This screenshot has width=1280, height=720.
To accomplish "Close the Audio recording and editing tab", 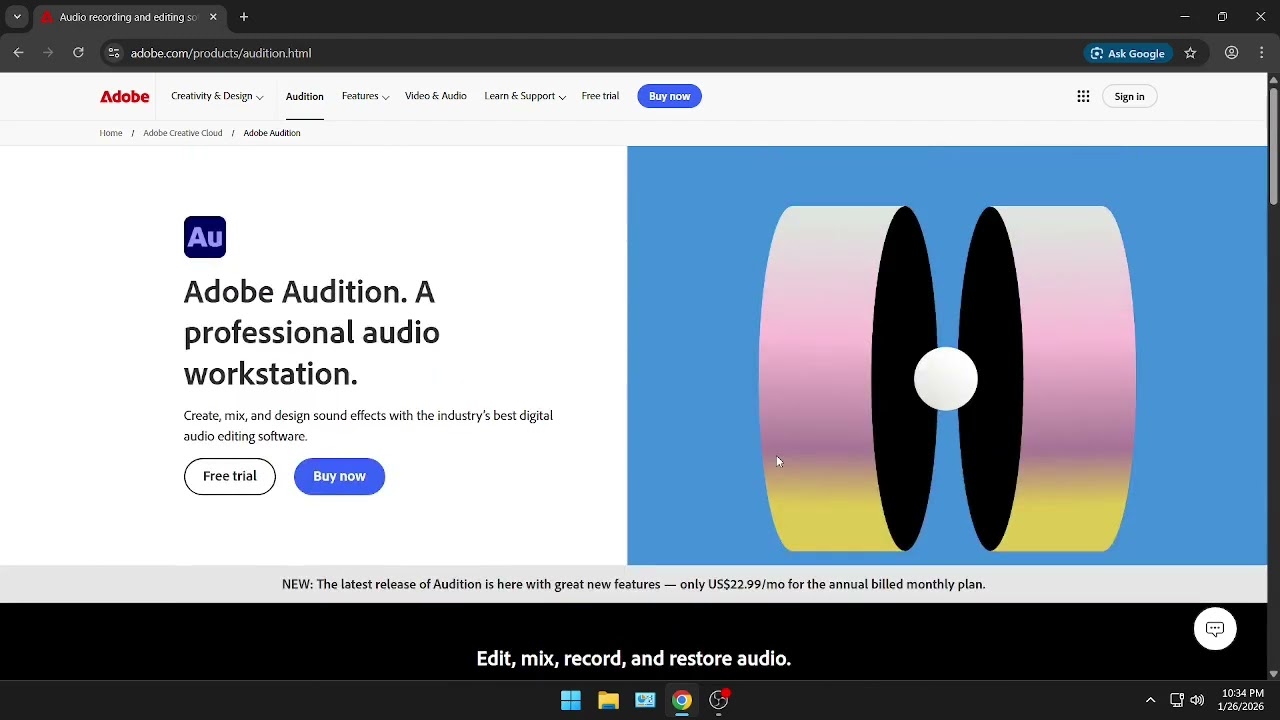I will pos(213,17).
